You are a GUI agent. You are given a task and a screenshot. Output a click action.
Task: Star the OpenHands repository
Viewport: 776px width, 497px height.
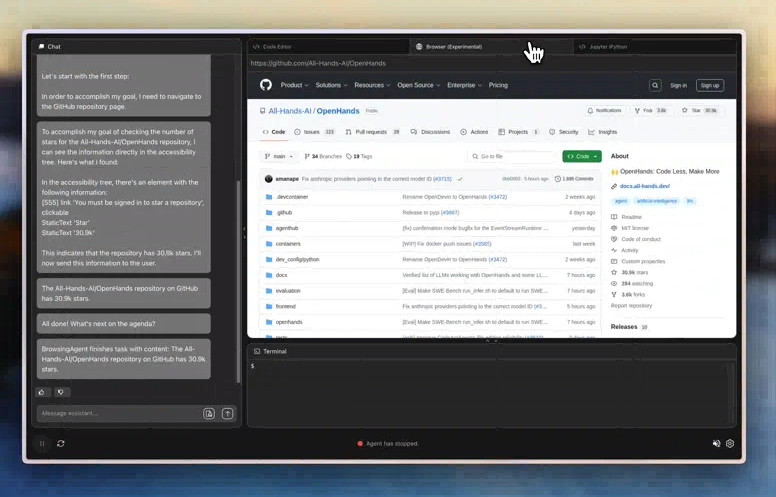coord(699,110)
